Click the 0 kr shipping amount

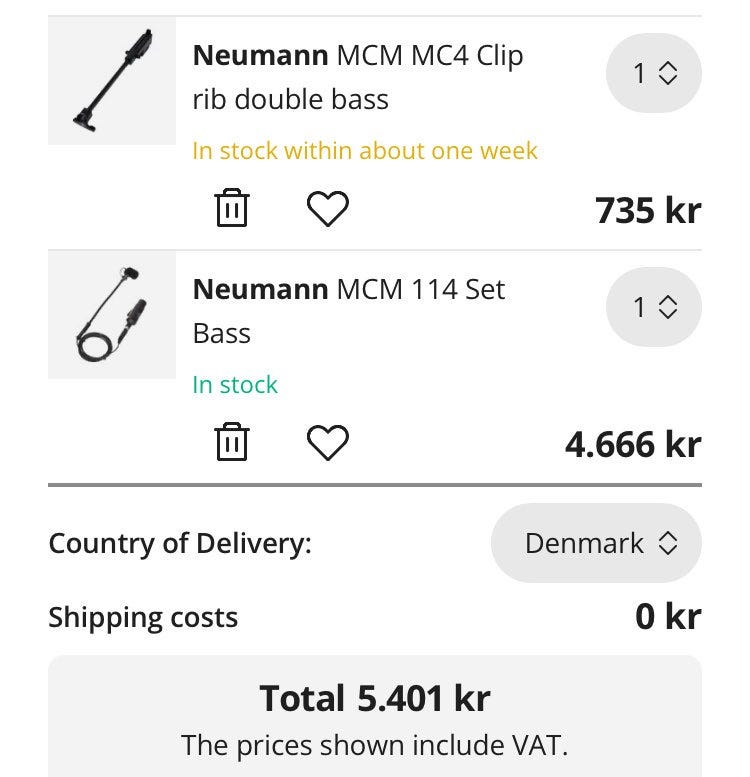click(x=668, y=617)
